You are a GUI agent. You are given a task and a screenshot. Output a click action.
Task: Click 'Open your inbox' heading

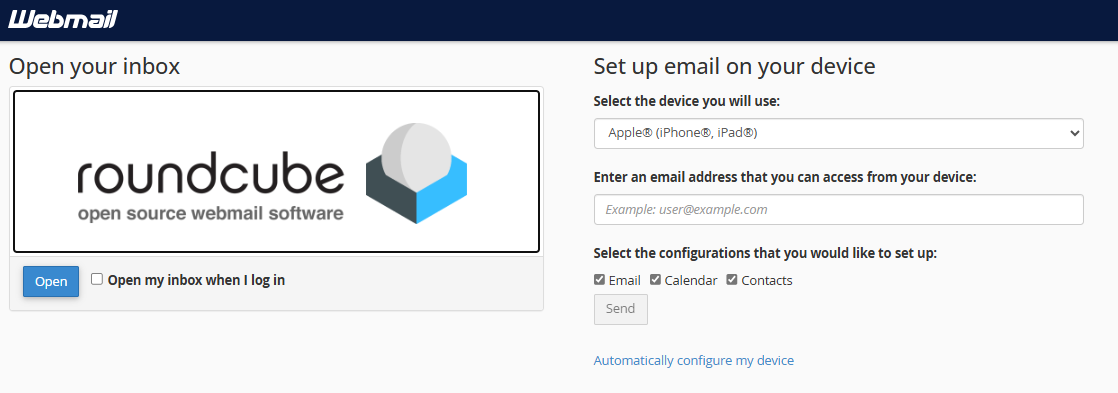pyautogui.click(x=94, y=67)
